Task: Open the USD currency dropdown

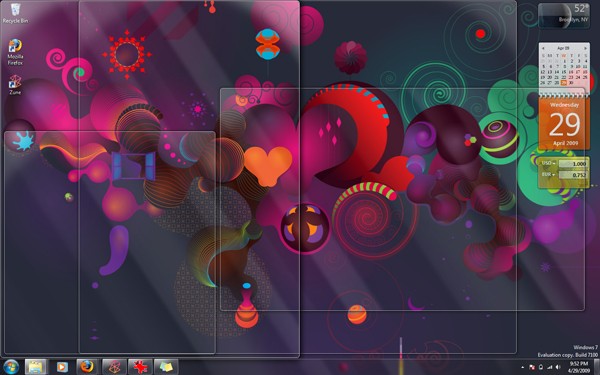Action: point(548,163)
